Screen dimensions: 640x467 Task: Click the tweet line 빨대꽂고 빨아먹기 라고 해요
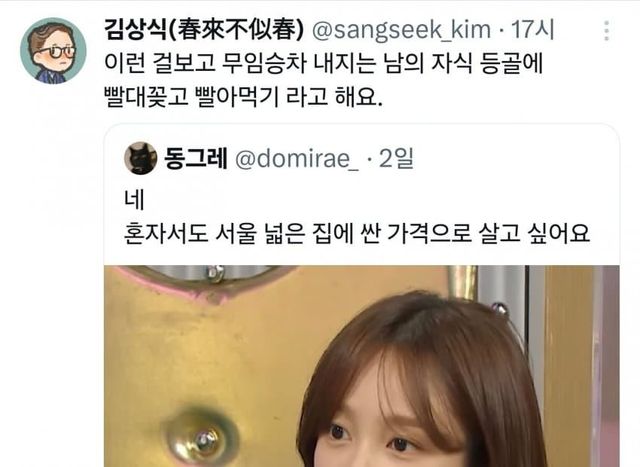click(243, 97)
